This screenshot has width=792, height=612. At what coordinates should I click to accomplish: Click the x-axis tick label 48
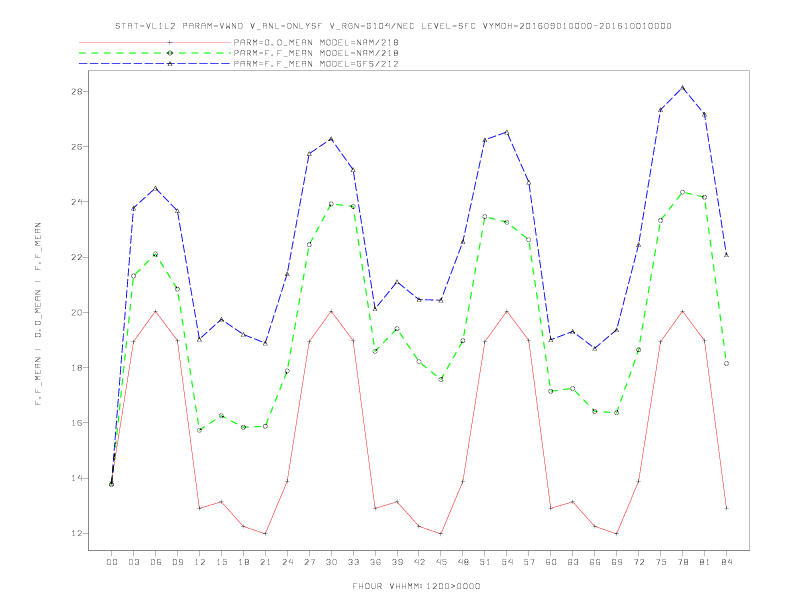463,562
